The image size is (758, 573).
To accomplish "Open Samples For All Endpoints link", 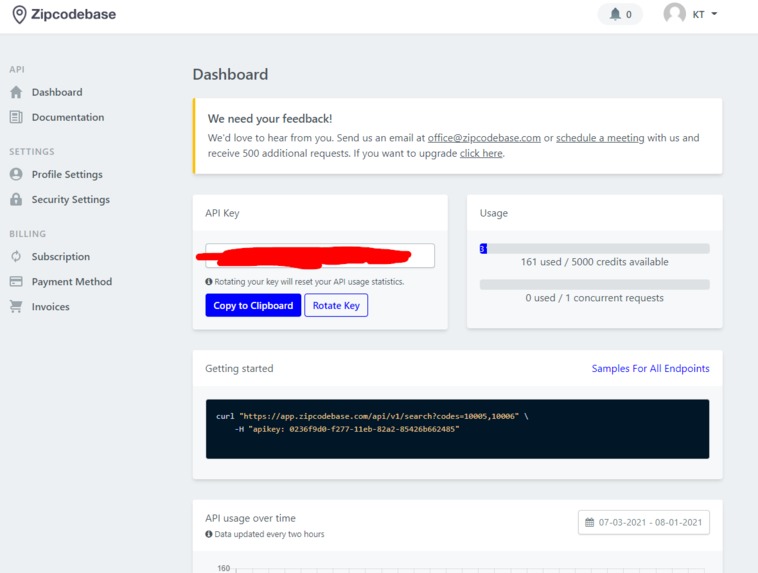I will tap(650, 368).
